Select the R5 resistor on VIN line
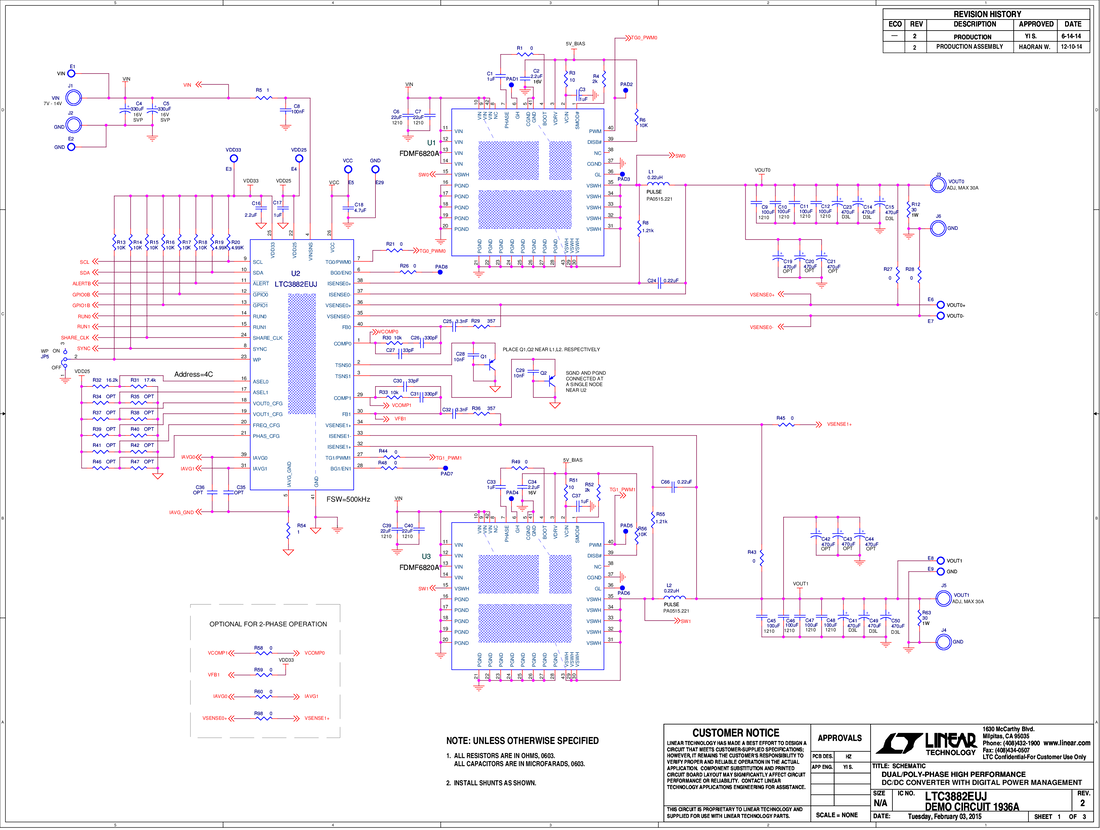The width and height of the screenshot is (1100, 830). pyautogui.click(x=264, y=98)
